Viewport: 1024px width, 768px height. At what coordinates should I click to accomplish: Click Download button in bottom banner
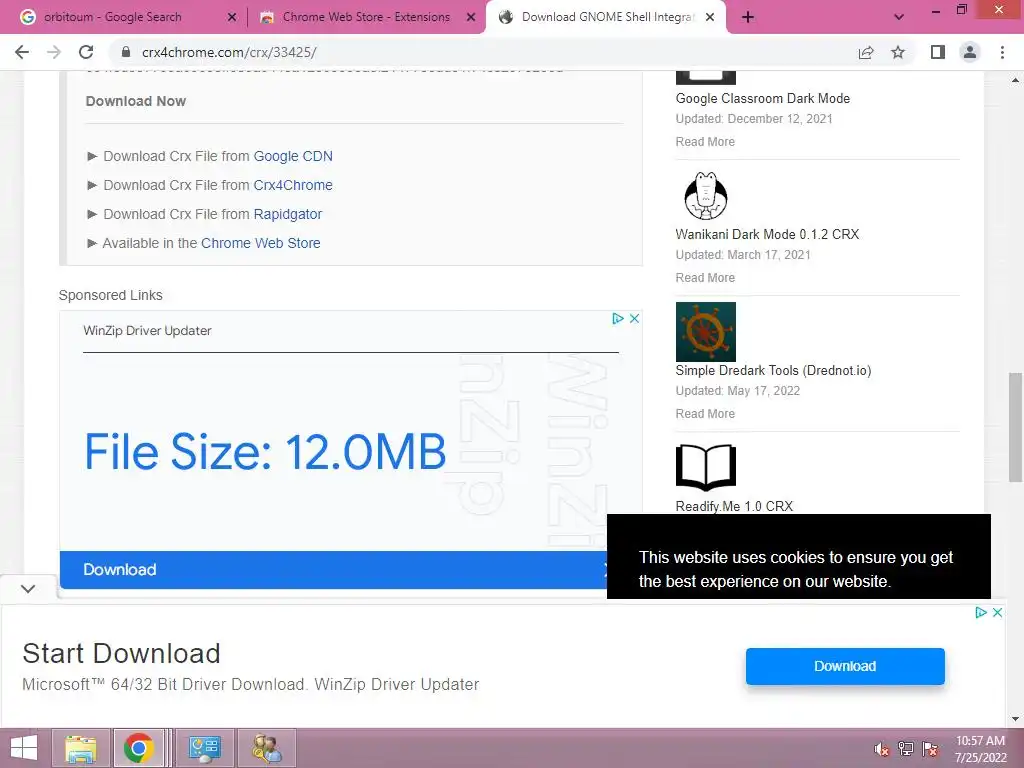click(845, 666)
